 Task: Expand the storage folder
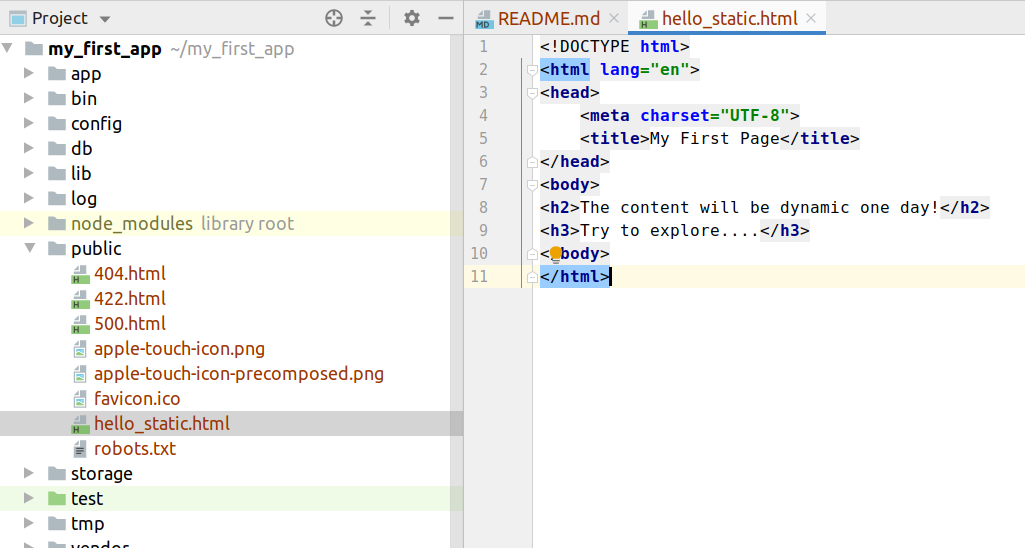point(29,473)
